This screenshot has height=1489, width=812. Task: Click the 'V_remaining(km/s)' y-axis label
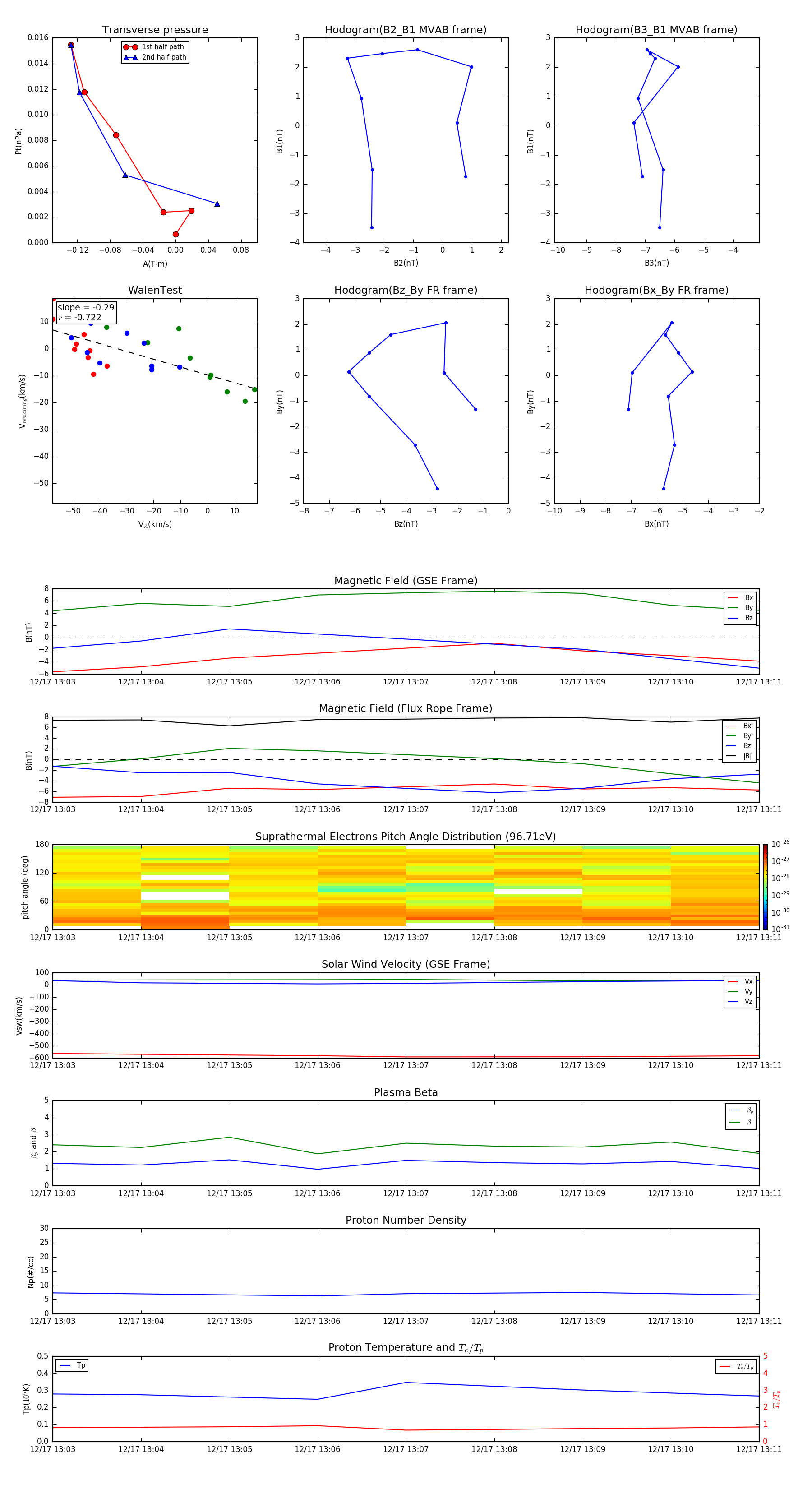tap(22, 401)
